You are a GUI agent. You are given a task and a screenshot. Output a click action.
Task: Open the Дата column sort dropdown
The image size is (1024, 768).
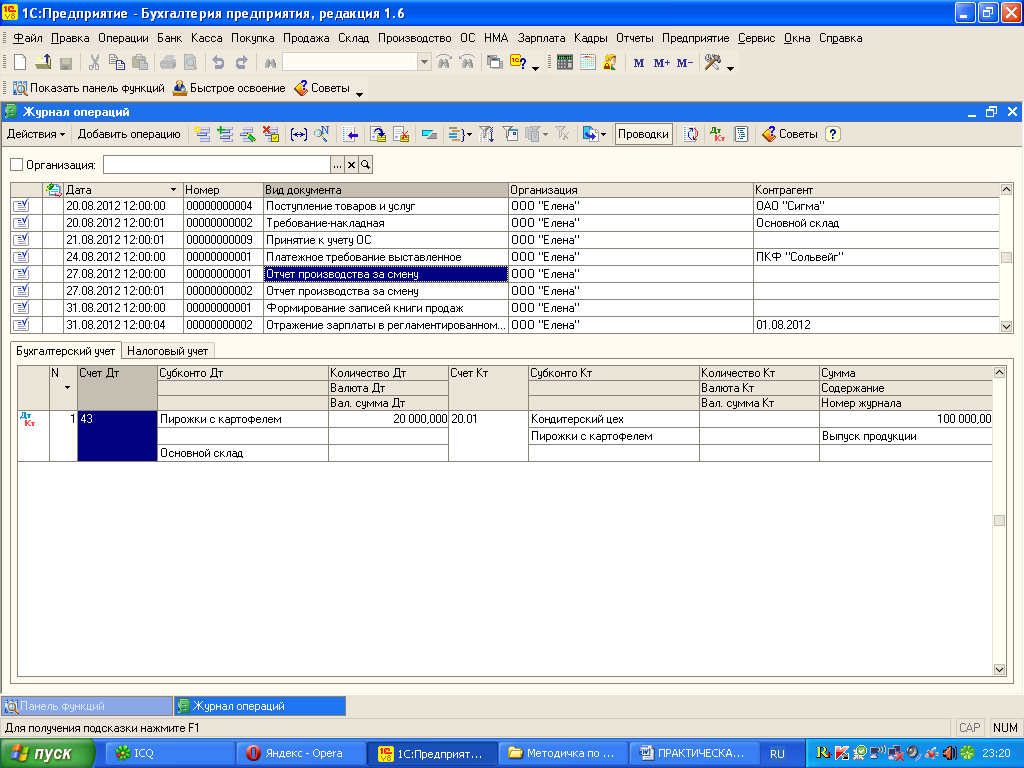tap(173, 190)
